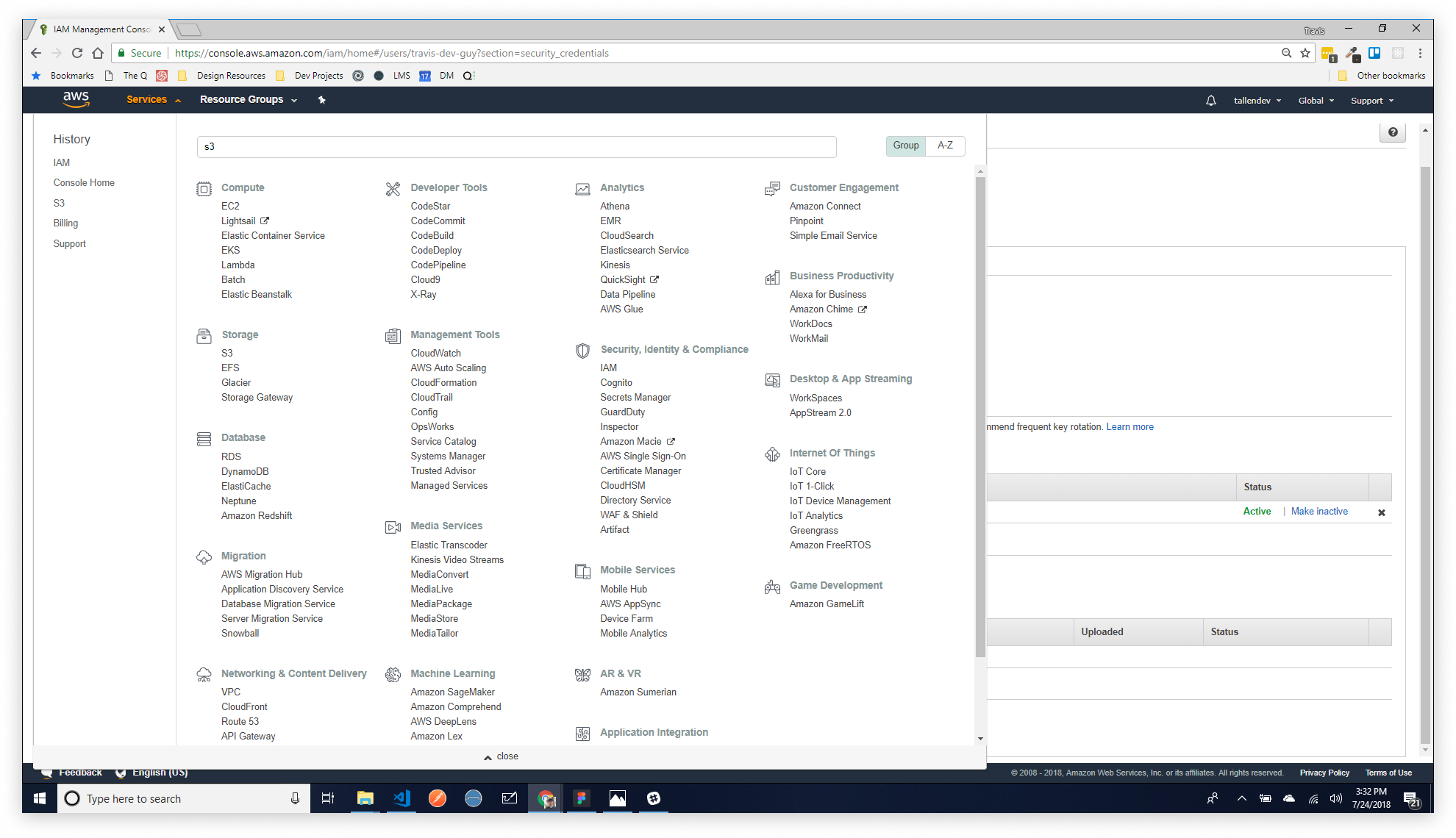This screenshot has width=1456, height=838.
Task: Switch services view to Group
Action: 905,146
